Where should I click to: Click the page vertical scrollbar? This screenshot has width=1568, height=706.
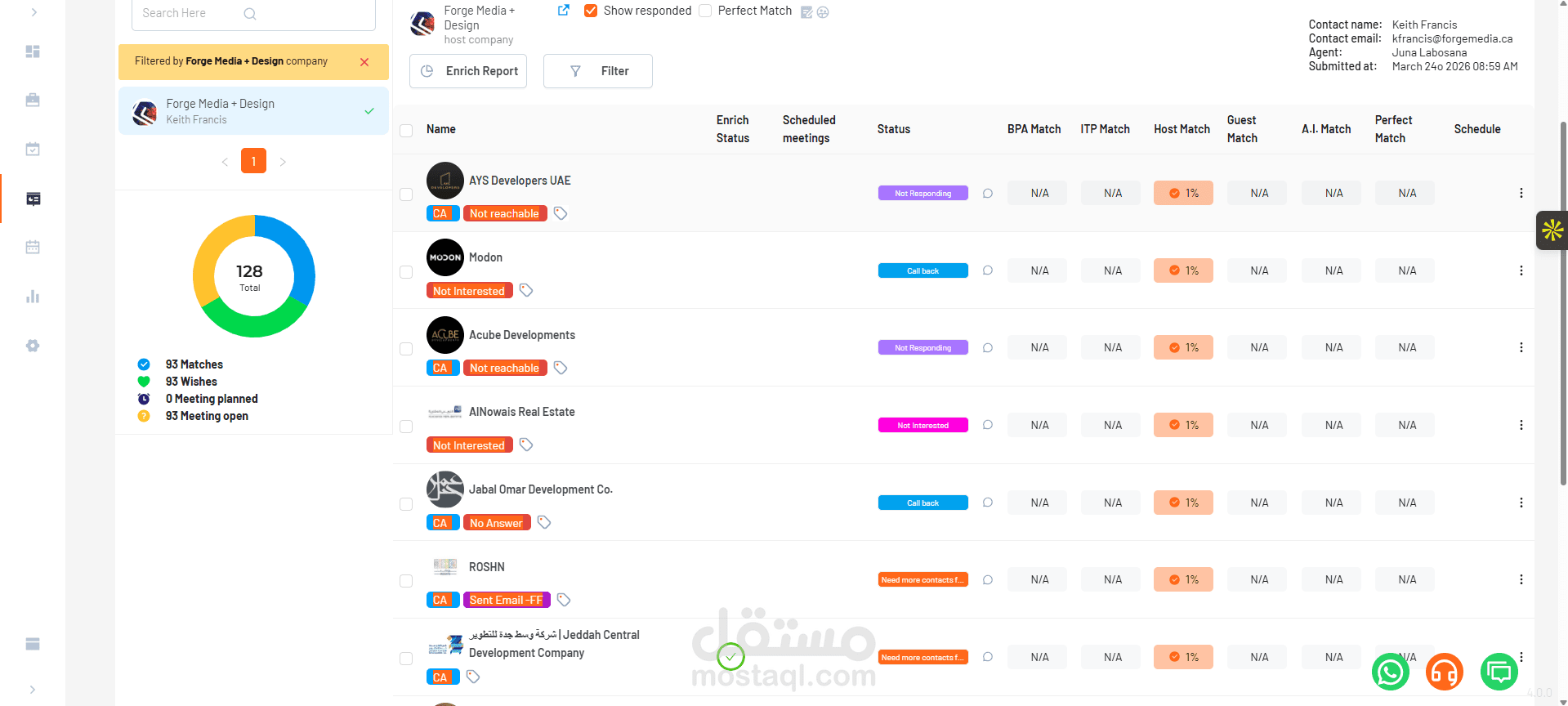point(1563,302)
